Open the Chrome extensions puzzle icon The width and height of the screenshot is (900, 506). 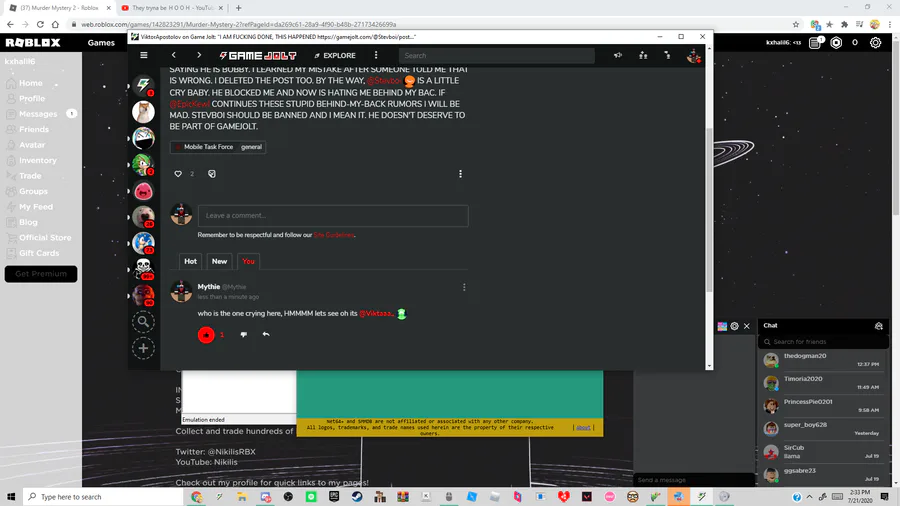click(844, 24)
